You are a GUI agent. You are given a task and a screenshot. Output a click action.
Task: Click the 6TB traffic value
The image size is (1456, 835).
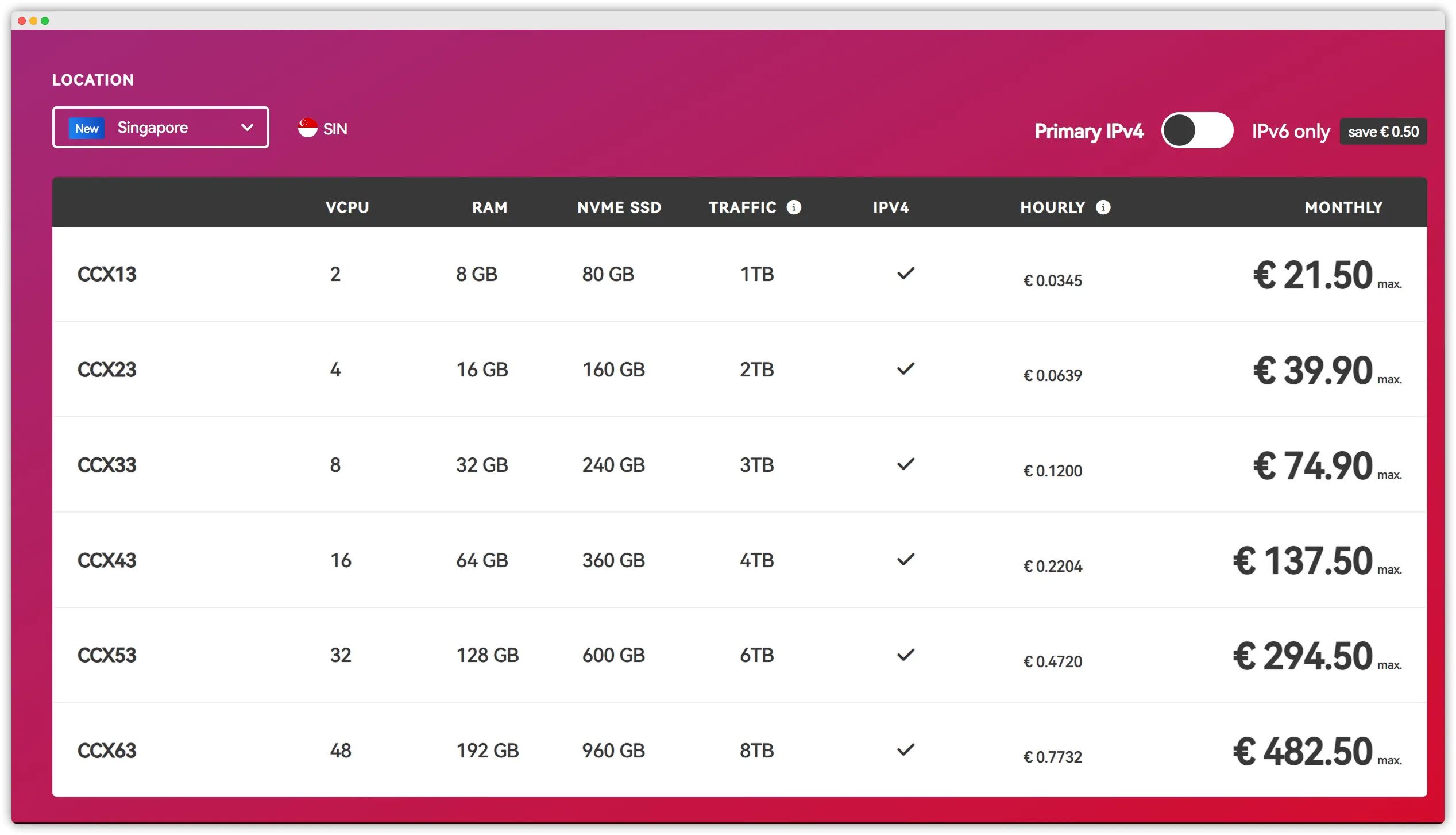click(756, 655)
